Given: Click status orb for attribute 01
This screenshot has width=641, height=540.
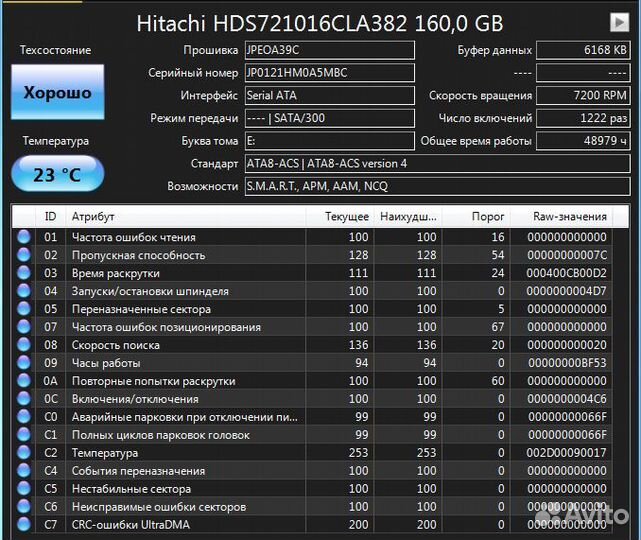Looking at the screenshot, I should 24,237.
